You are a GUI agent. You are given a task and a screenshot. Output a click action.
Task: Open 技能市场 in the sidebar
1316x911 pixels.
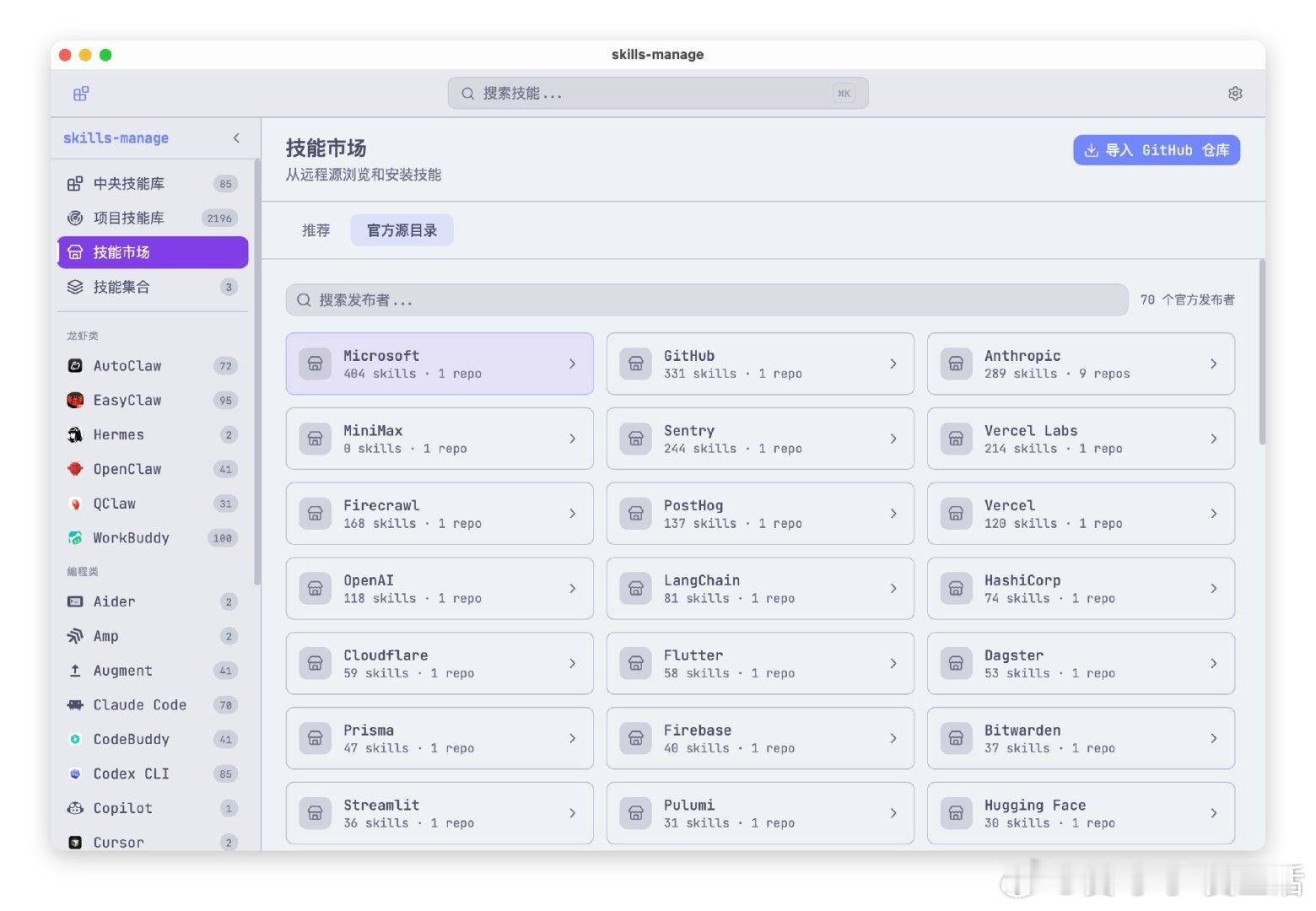pos(153,252)
